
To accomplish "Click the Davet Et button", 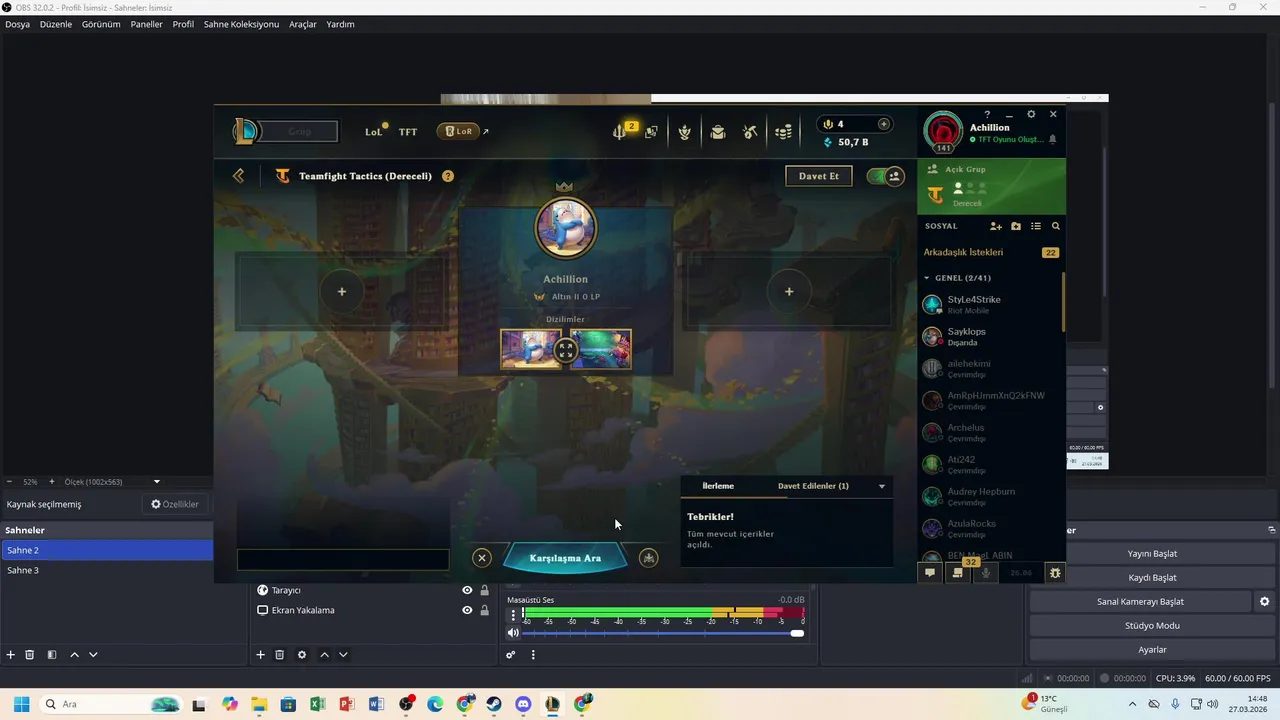I will [x=819, y=176].
